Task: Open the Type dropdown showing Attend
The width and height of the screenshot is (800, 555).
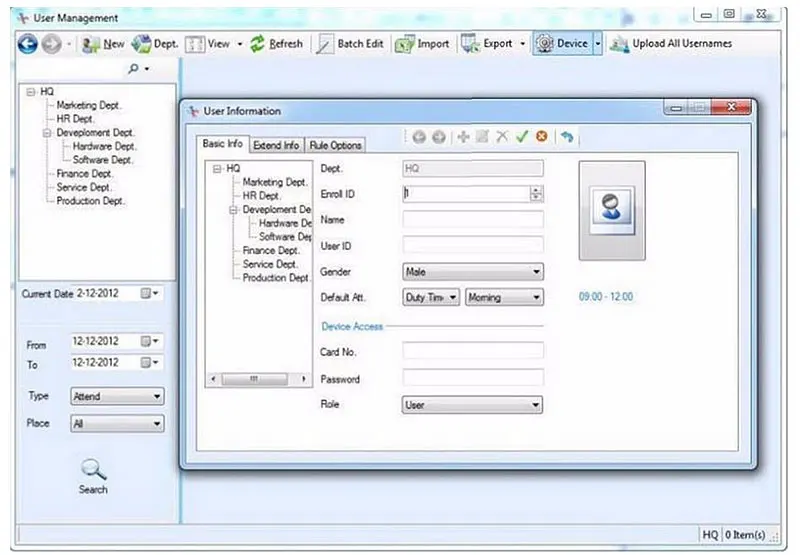Action: [x=117, y=396]
